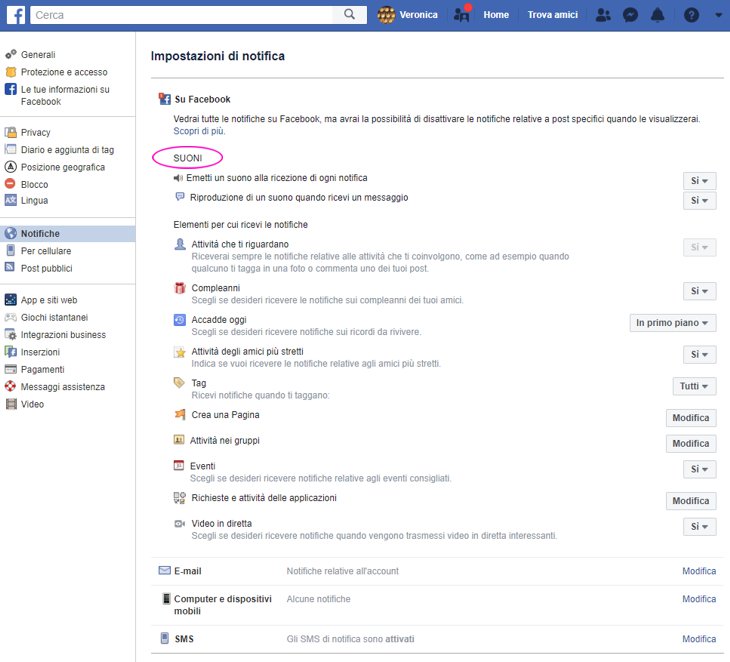Open the account menu arrow in top bar
The image size is (730, 662).
(x=718, y=15)
